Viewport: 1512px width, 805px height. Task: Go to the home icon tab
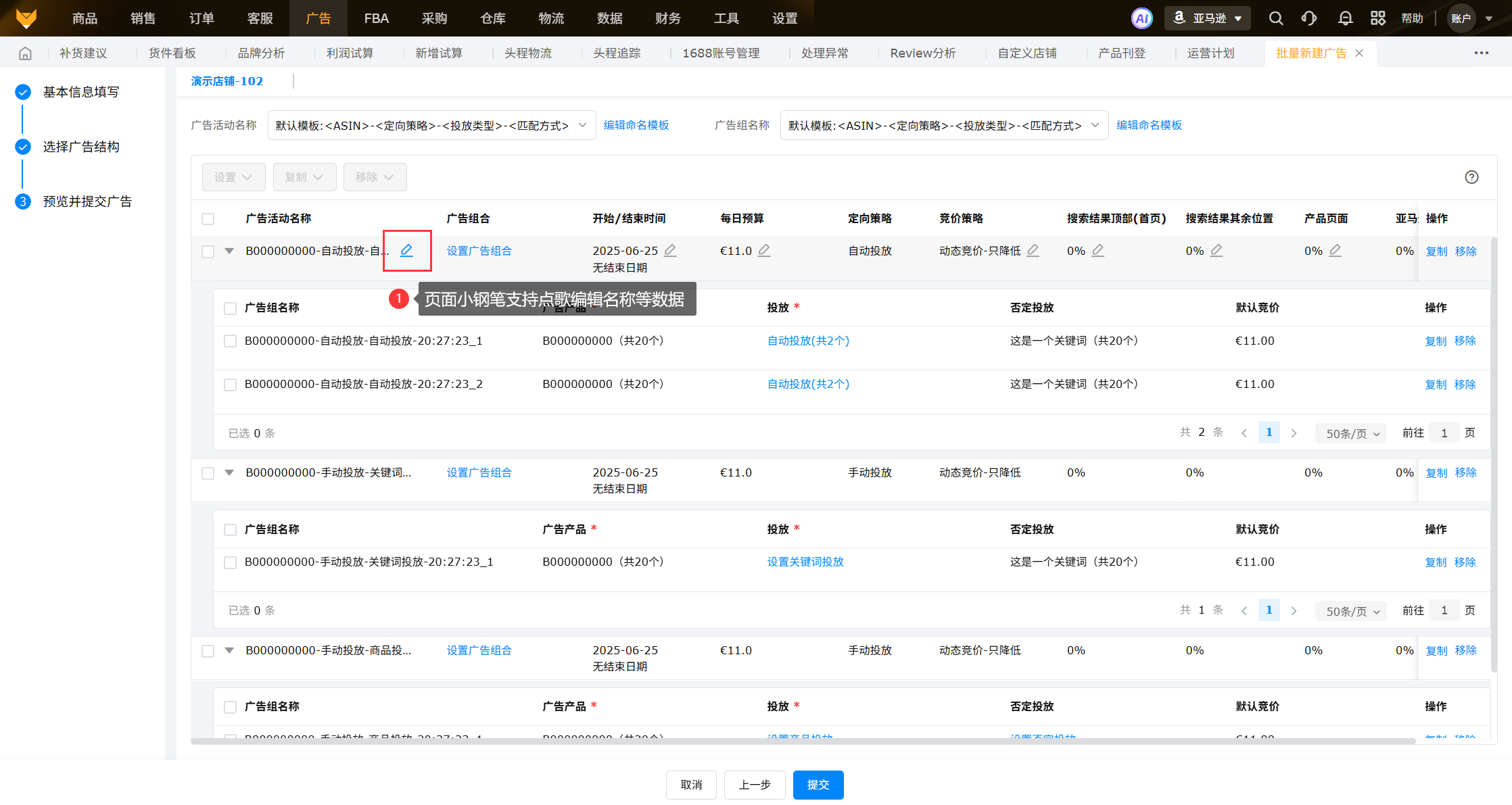[x=25, y=53]
